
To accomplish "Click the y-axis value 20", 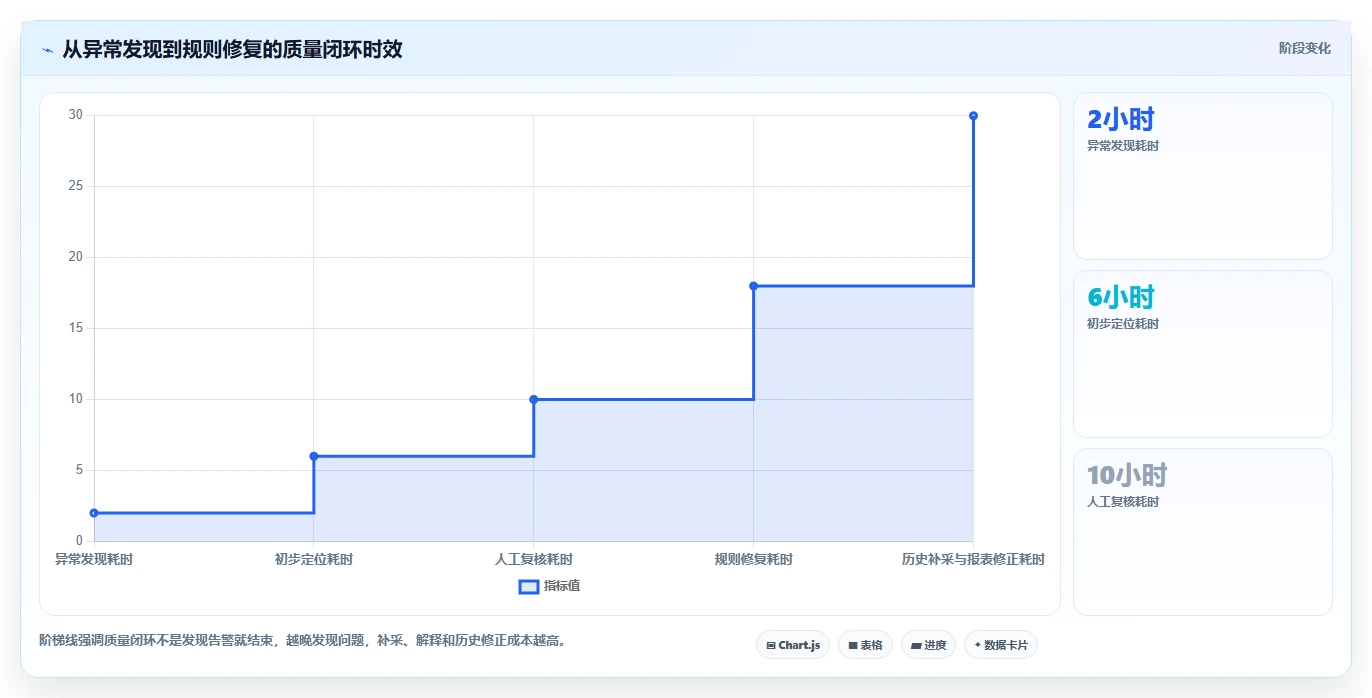I will point(76,257).
